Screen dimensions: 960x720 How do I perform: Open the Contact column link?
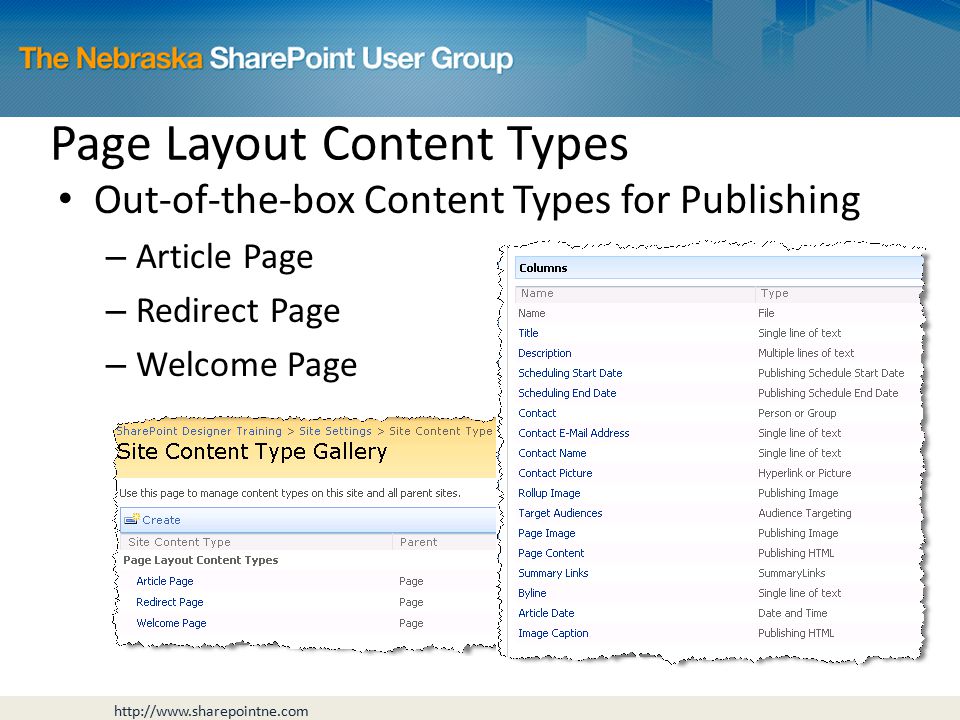(x=537, y=413)
